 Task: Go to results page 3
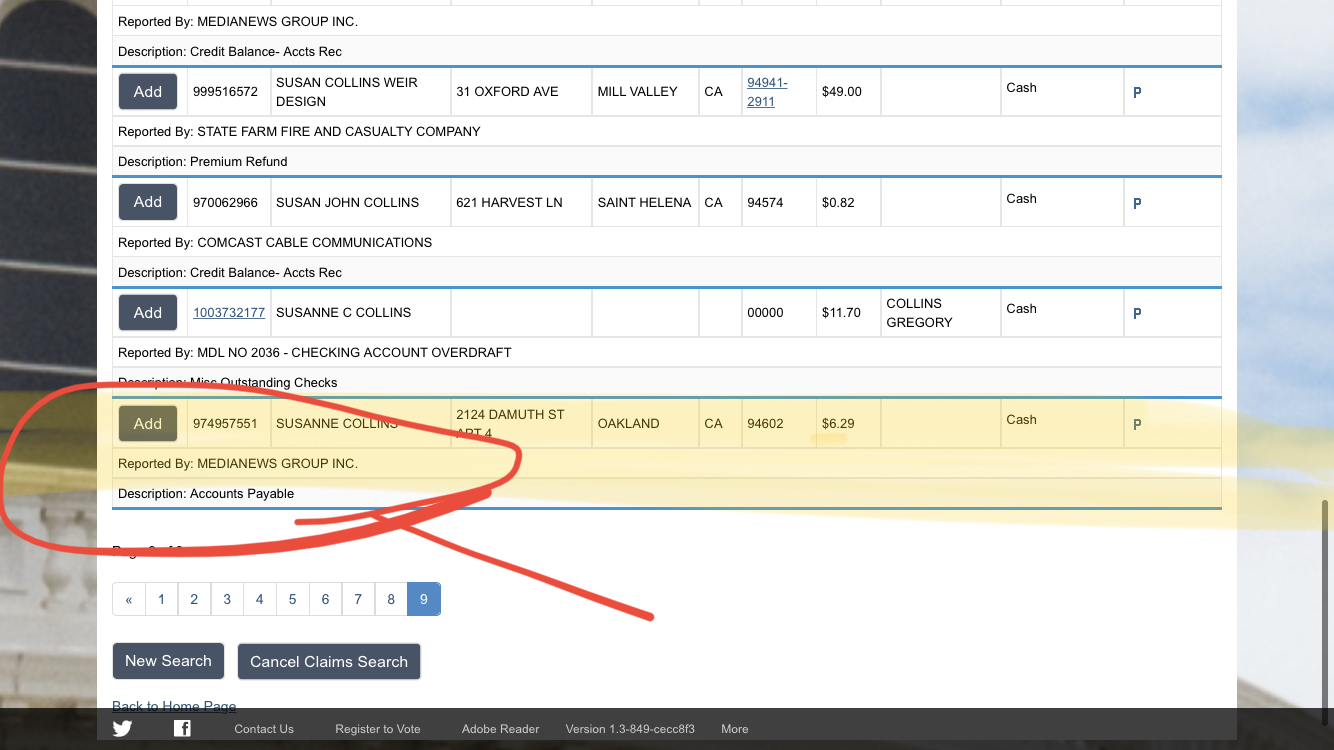click(227, 599)
